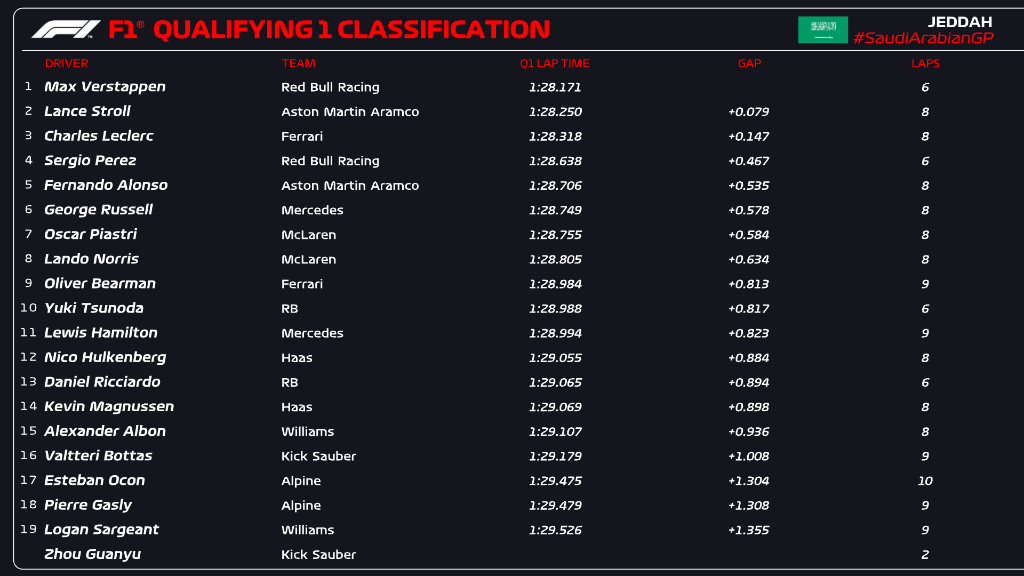Click the Qualifying 1 Classification title
This screenshot has width=1024, height=576.
click(x=352, y=30)
